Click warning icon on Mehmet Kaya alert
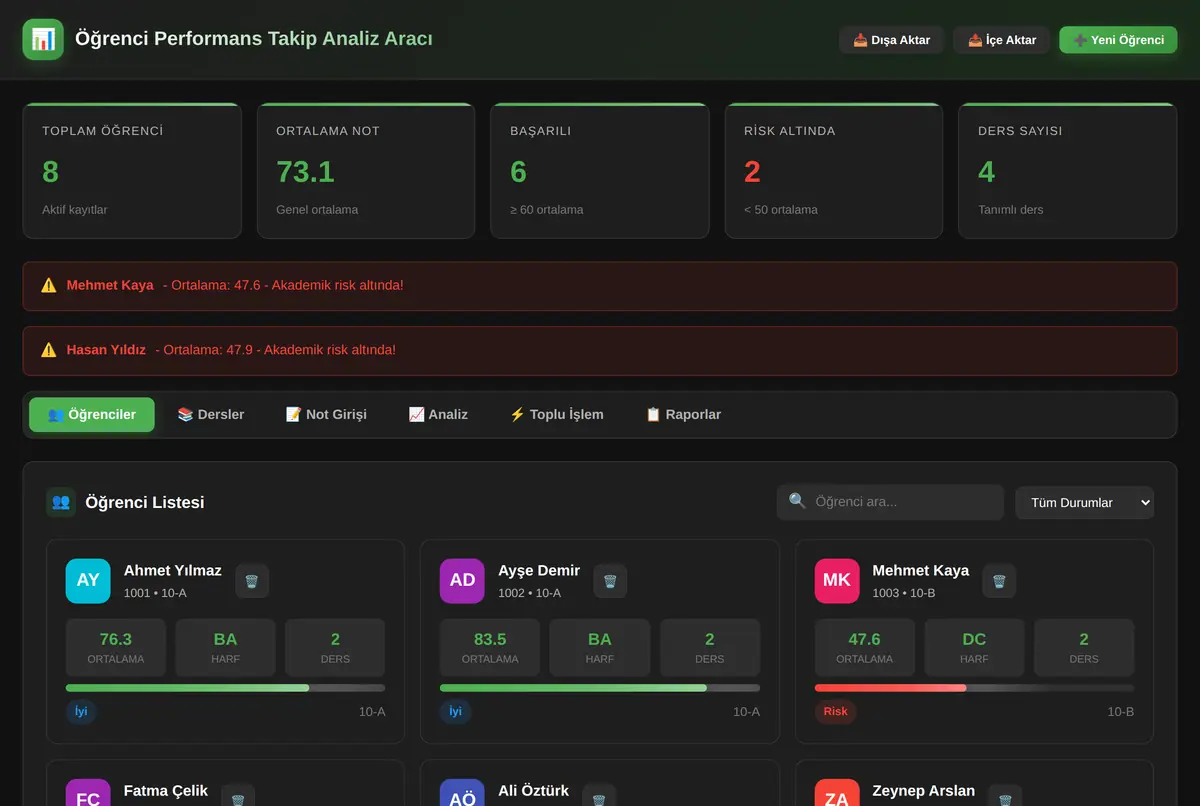The image size is (1200, 806). pos(49,285)
